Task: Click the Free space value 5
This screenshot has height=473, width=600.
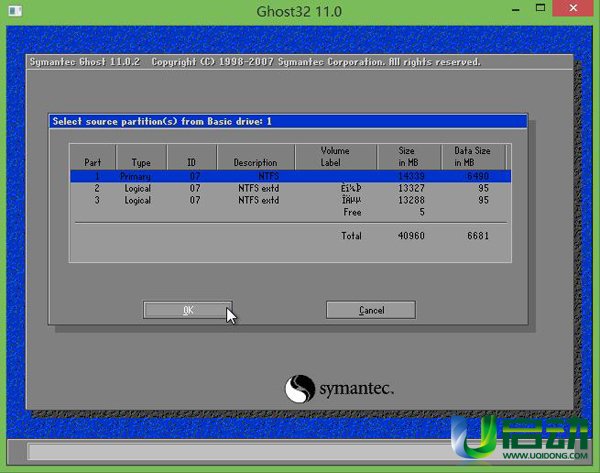Action: click(422, 212)
